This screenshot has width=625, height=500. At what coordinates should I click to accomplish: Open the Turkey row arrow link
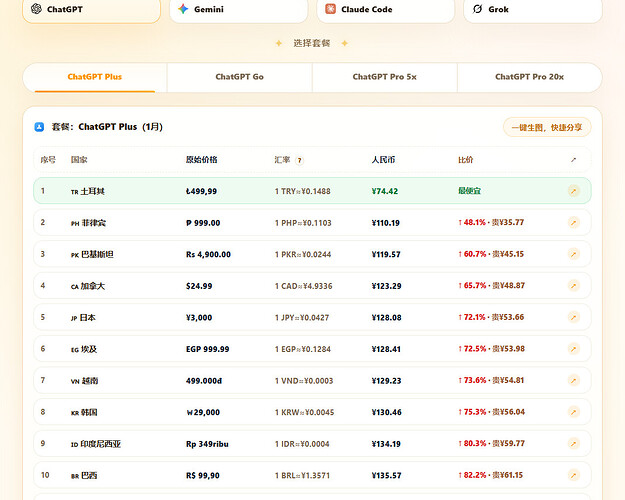(x=573, y=191)
